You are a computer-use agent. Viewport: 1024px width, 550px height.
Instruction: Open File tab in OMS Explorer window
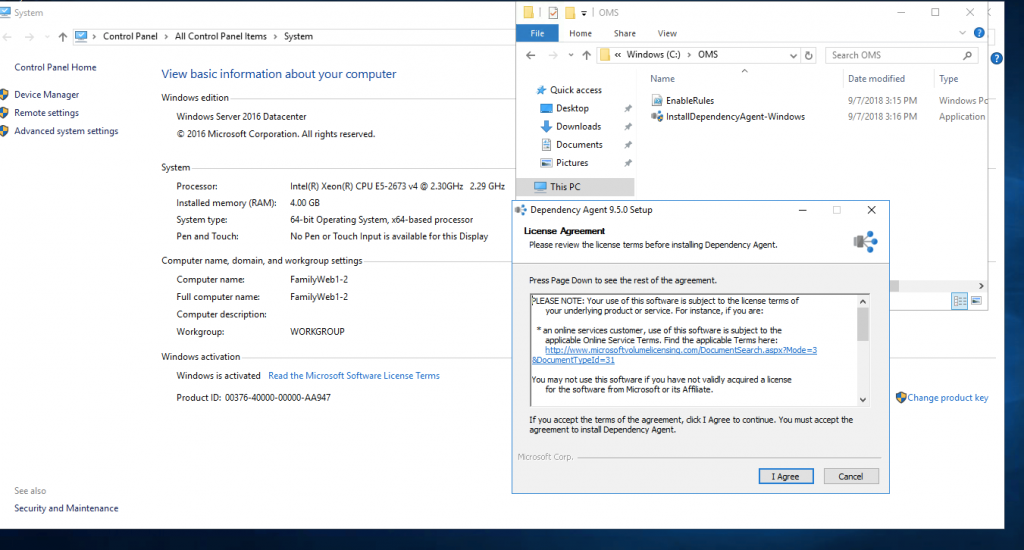pos(537,33)
